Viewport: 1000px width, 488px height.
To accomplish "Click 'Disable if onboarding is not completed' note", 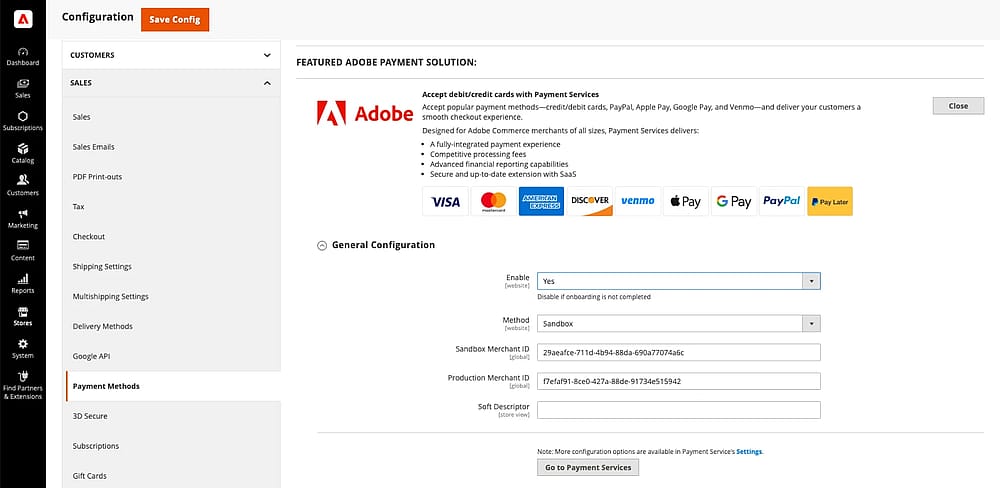I will [x=594, y=297].
